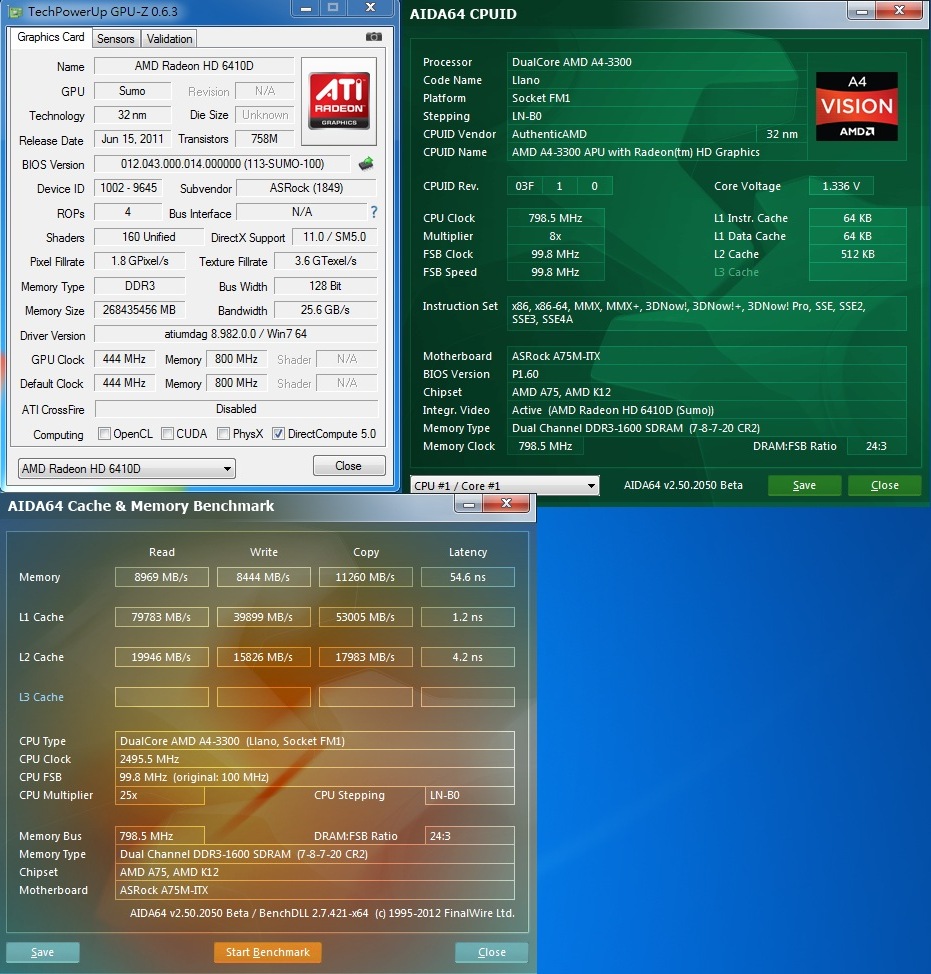Click the L1 Cache Latency value 1.2 ns
931x974 pixels.
pyautogui.click(x=468, y=617)
